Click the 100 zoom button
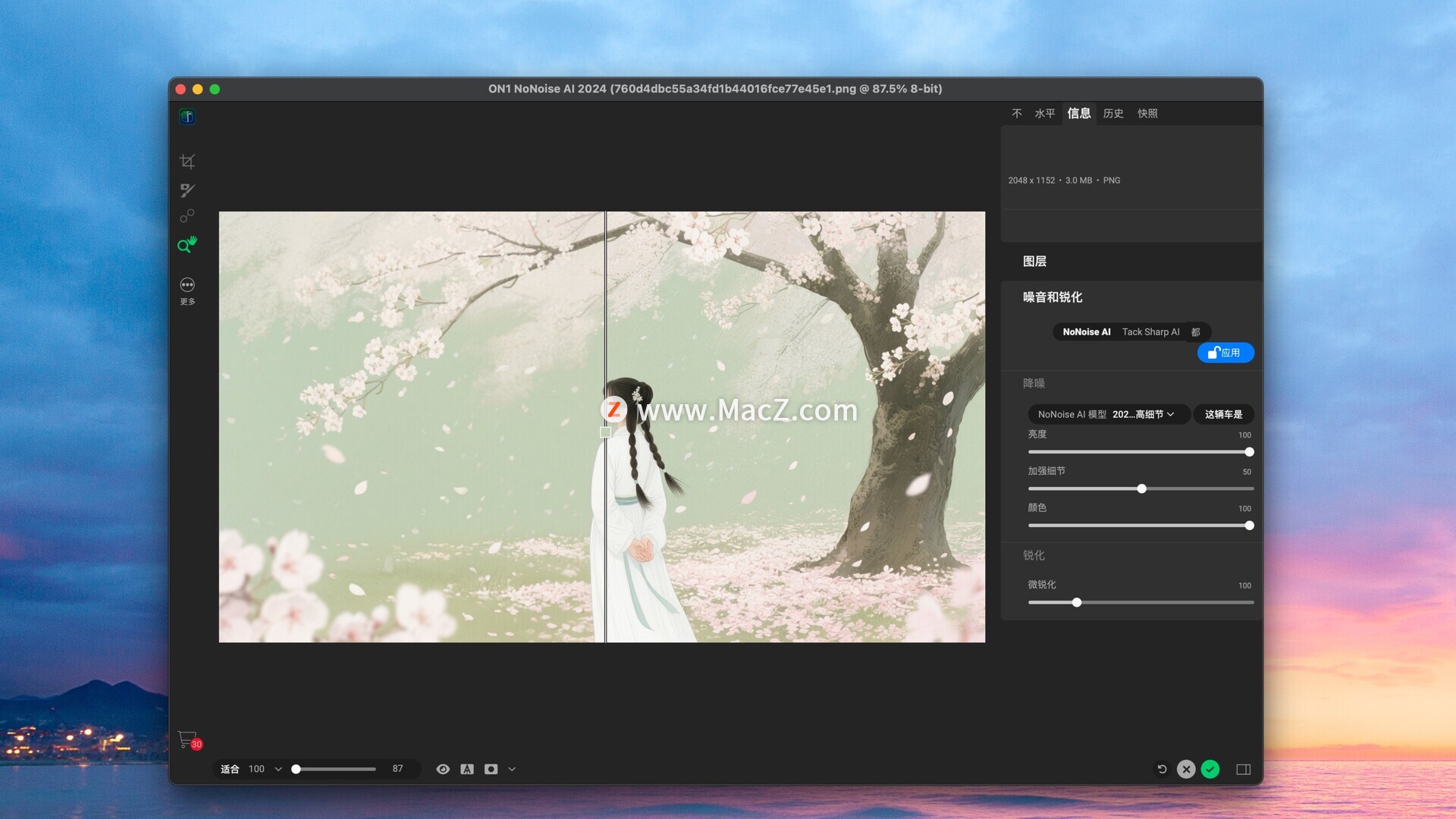This screenshot has width=1456, height=819. coord(256,769)
